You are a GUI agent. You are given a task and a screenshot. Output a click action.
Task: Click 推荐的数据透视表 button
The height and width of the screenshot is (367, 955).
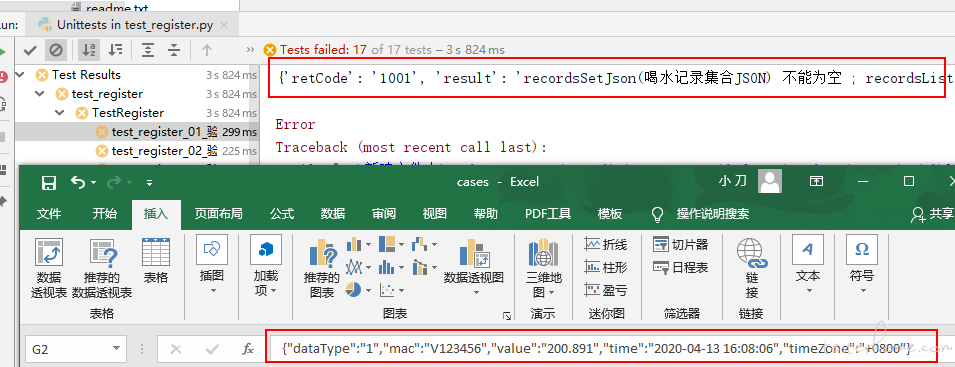pyautogui.click(x=102, y=268)
